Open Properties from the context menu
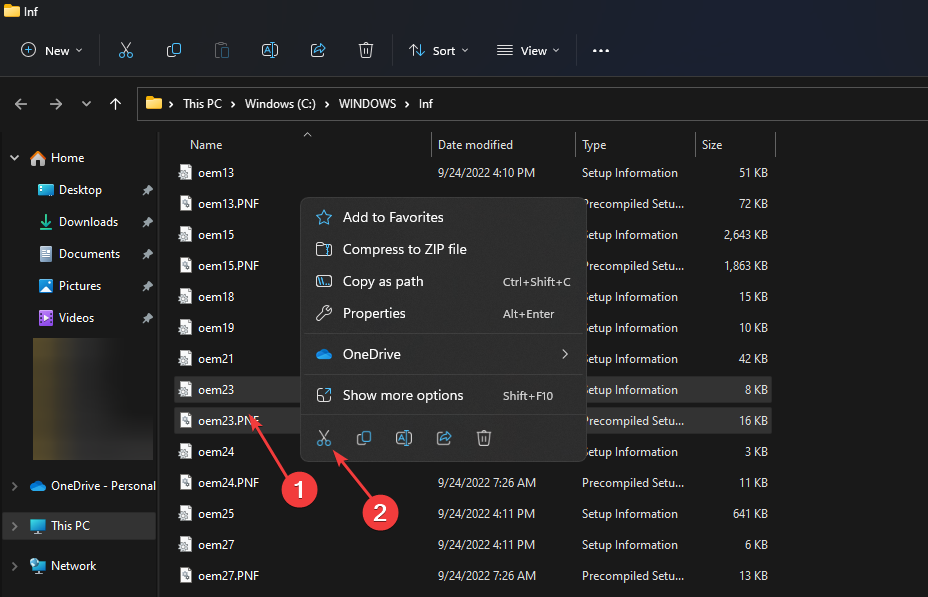Screen dimensions: 928x597 click(374, 314)
